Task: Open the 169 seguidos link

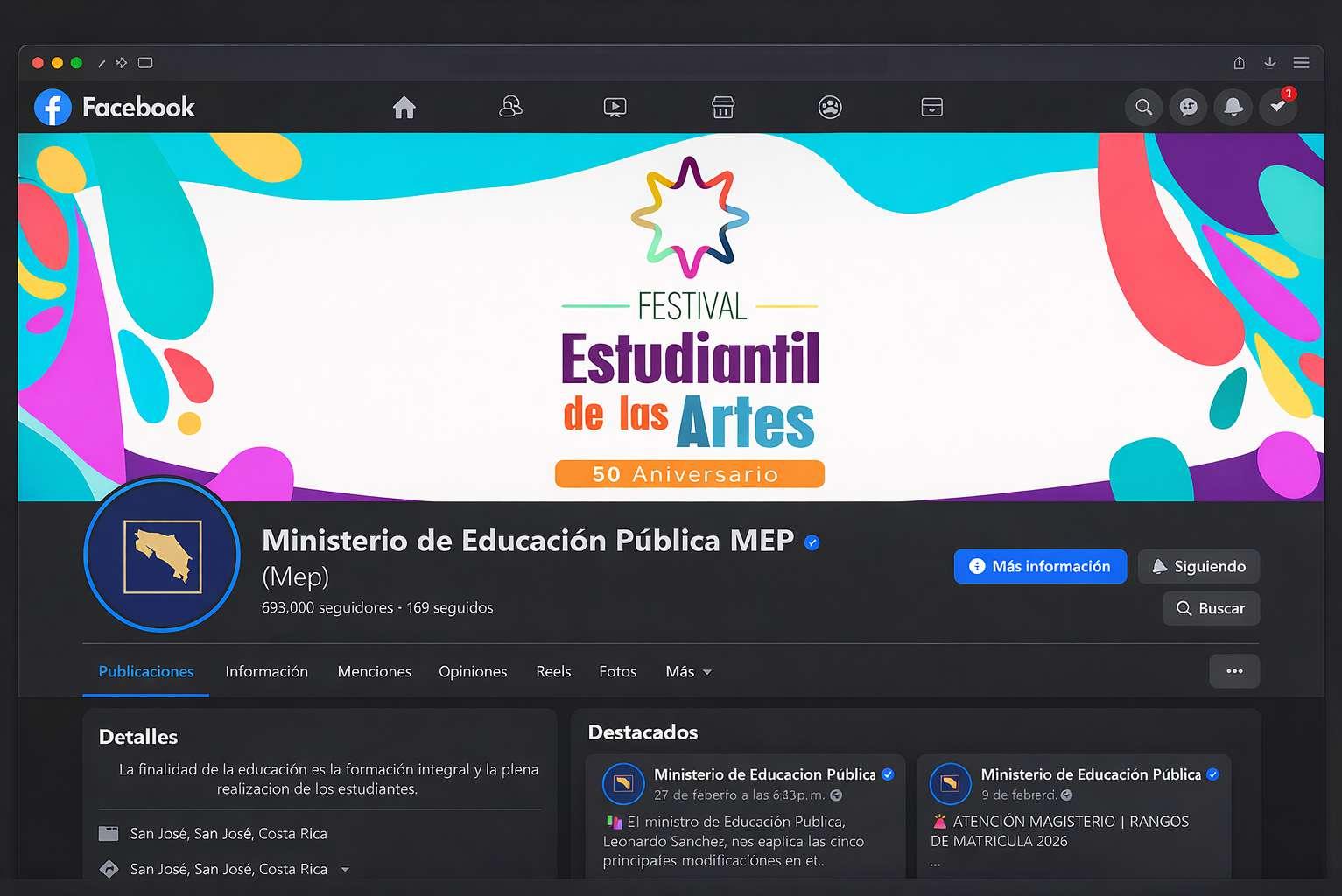Action: click(x=450, y=607)
